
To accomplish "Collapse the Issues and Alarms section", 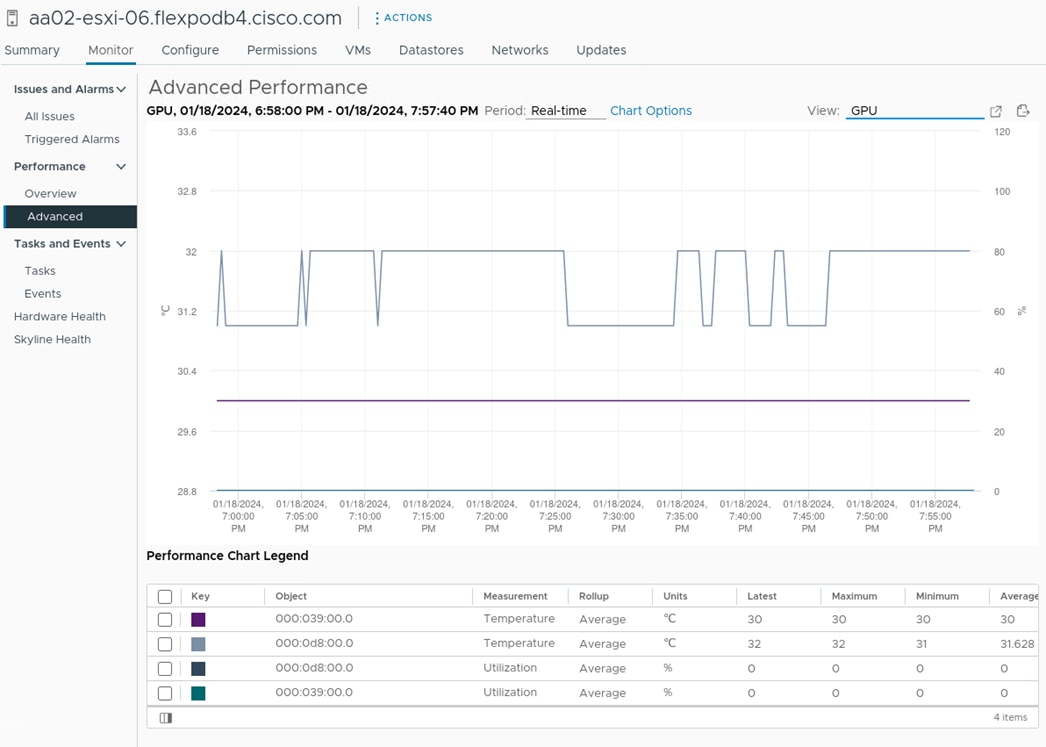I will coord(121,89).
